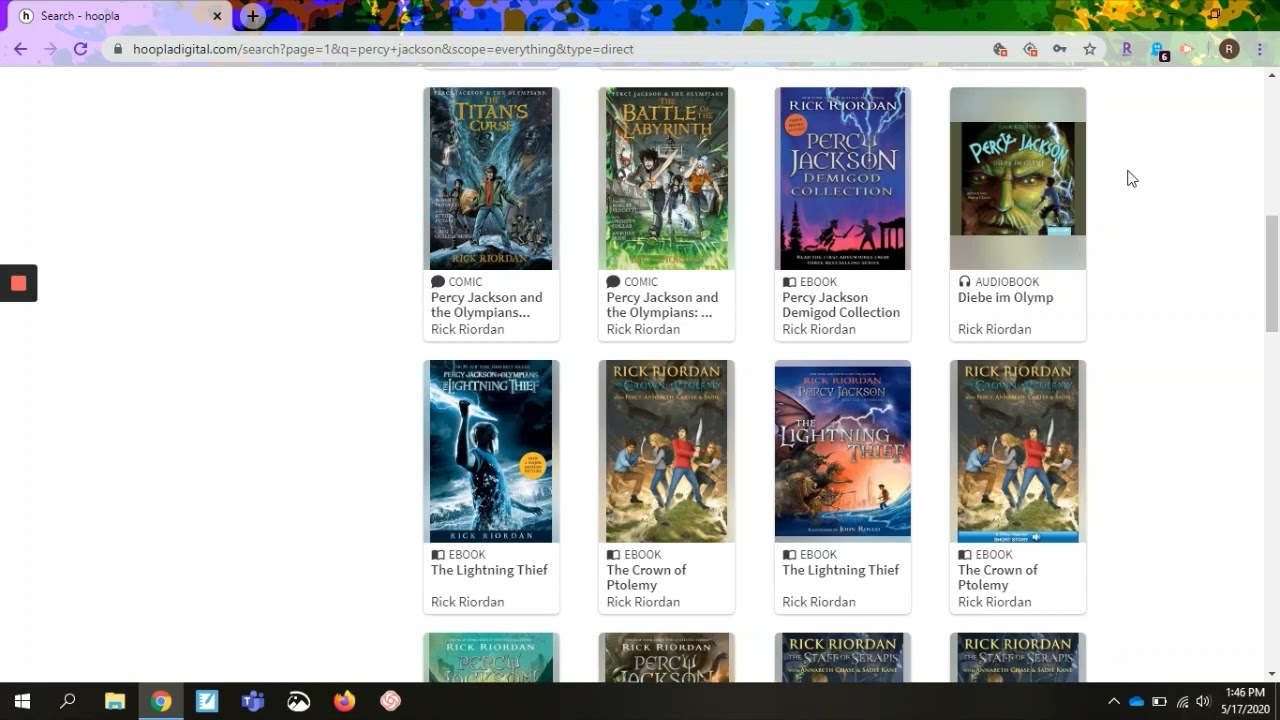Viewport: 1280px width, 720px height.
Task: Open a new browser tab
Action: click(x=252, y=16)
